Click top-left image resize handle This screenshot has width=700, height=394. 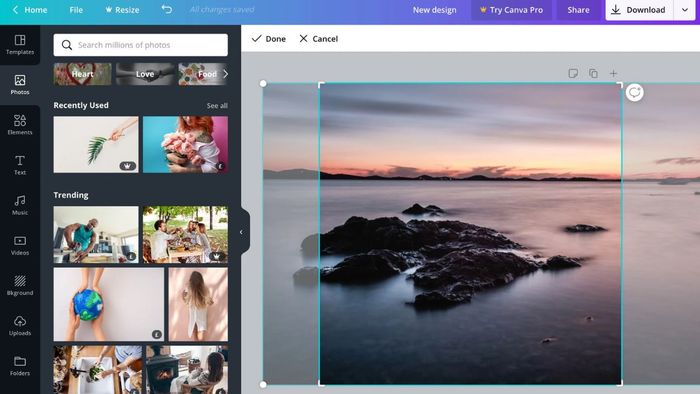(x=263, y=83)
